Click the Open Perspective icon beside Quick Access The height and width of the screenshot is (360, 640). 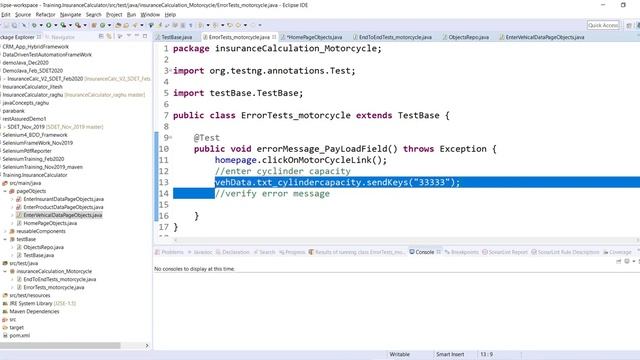(629, 25)
